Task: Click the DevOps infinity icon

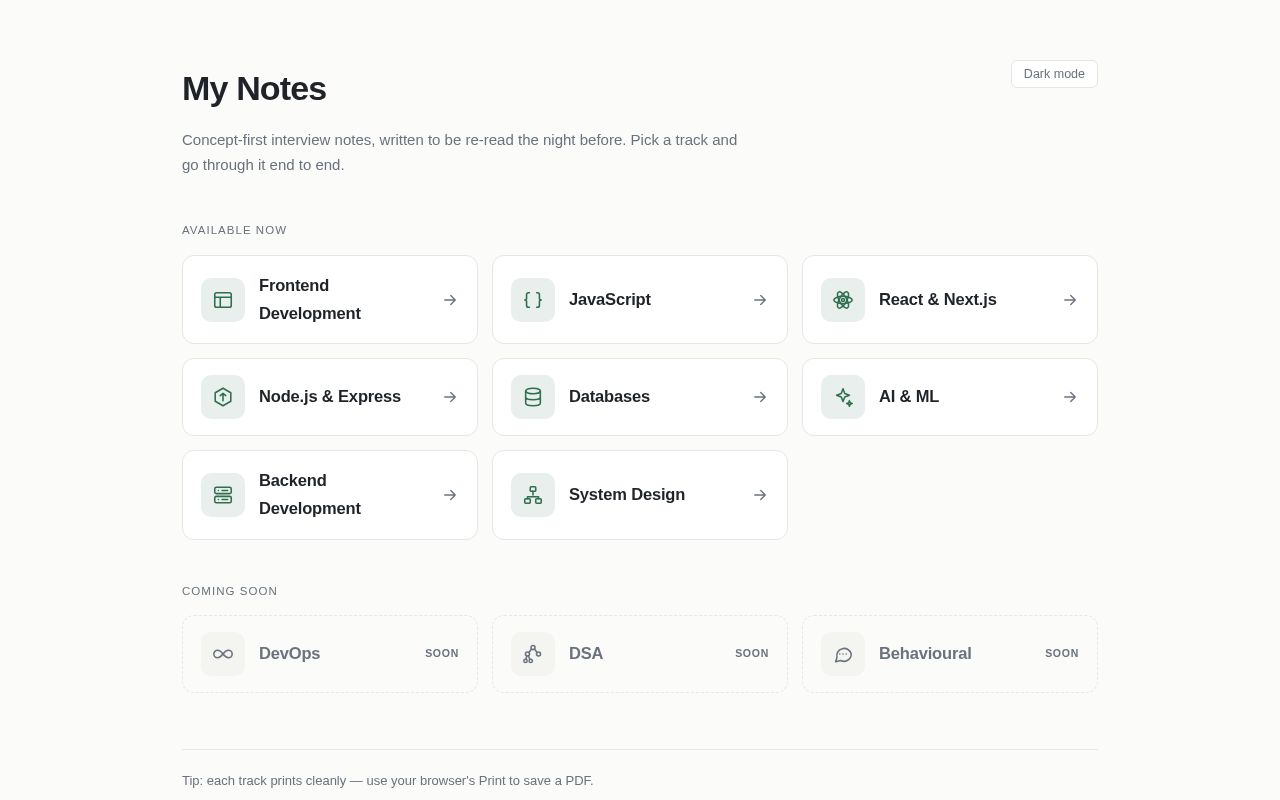Action: [x=223, y=654]
